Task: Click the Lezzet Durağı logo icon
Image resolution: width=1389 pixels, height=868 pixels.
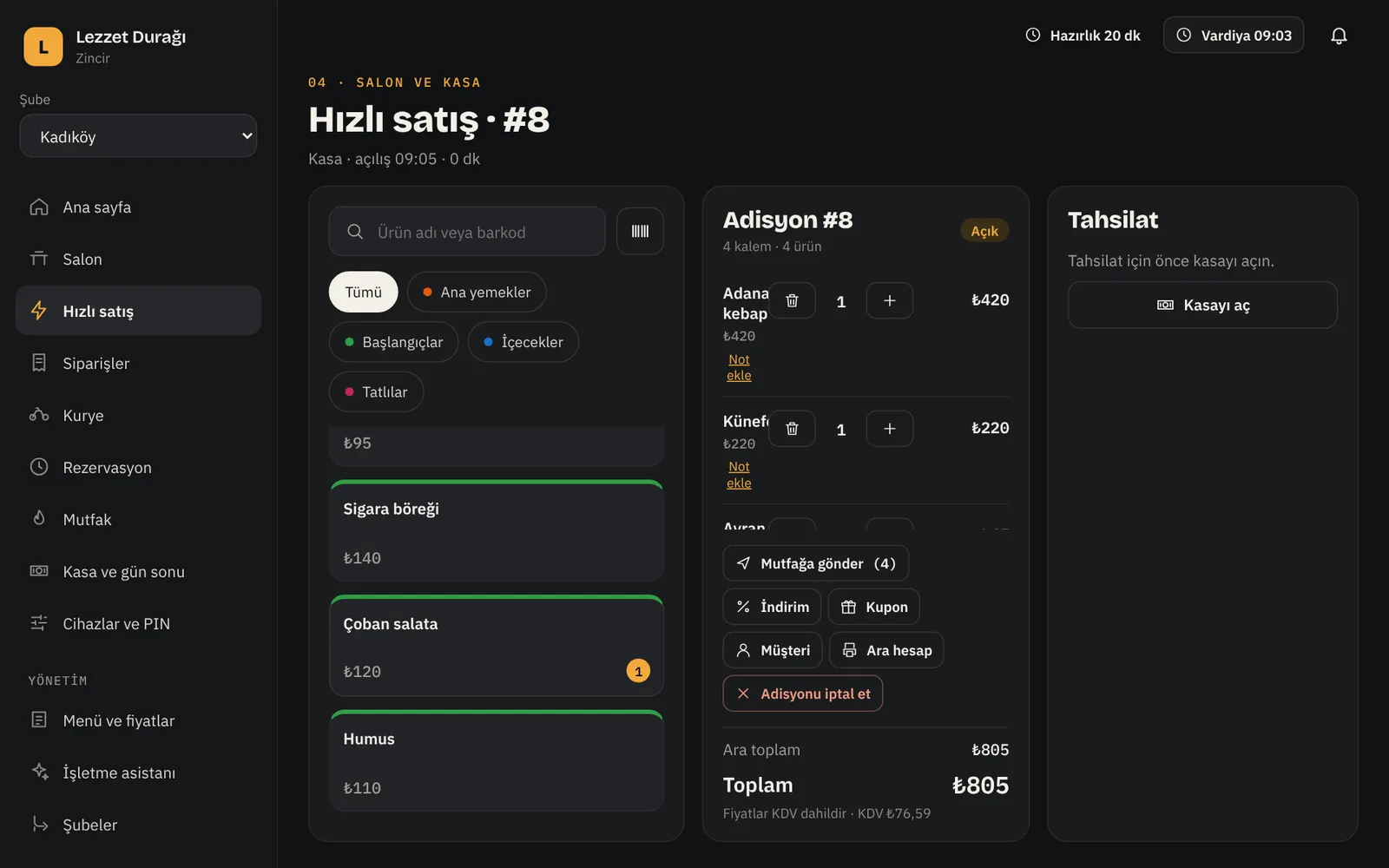Action: click(43, 47)
